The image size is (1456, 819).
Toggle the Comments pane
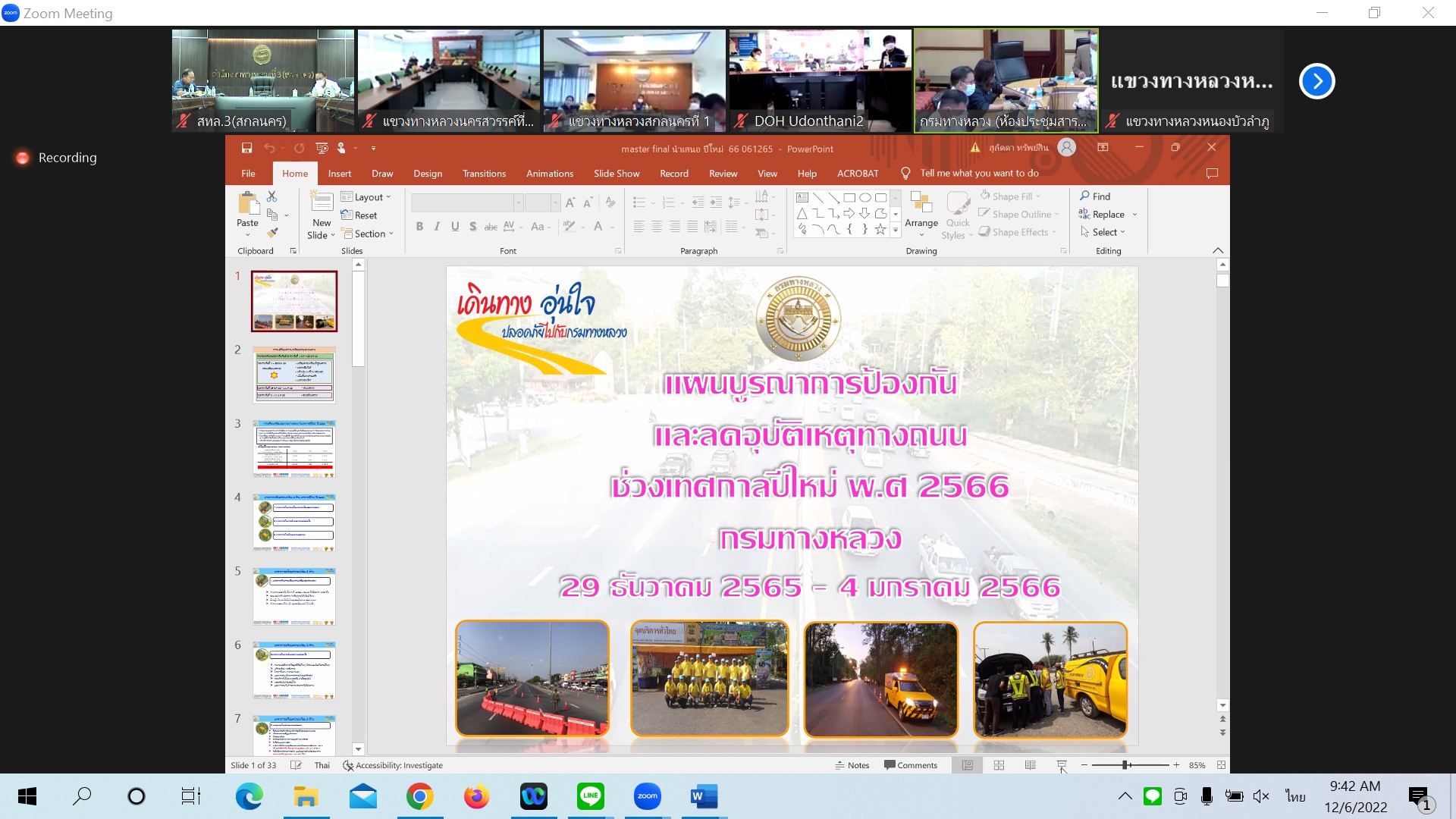tap(910, 765)
